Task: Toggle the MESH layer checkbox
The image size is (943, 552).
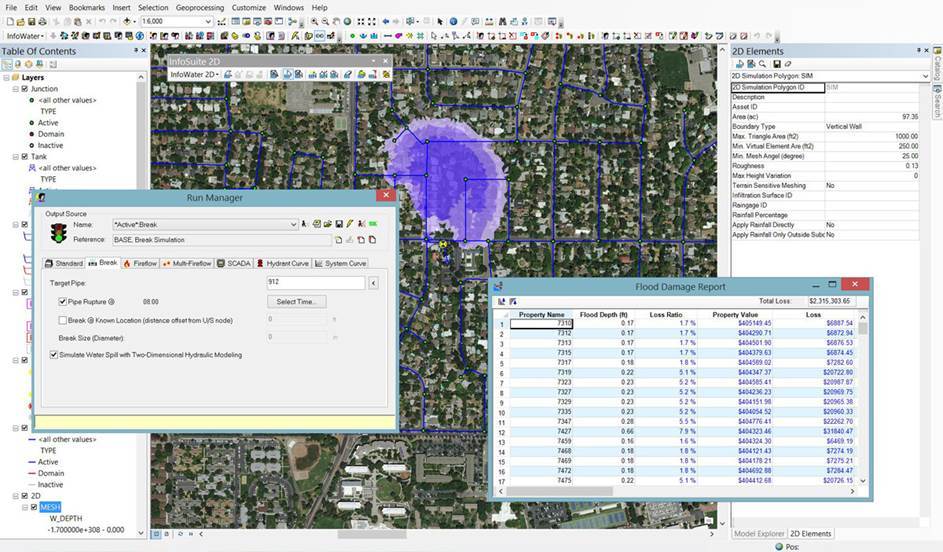Action: [x=34, y=507]
